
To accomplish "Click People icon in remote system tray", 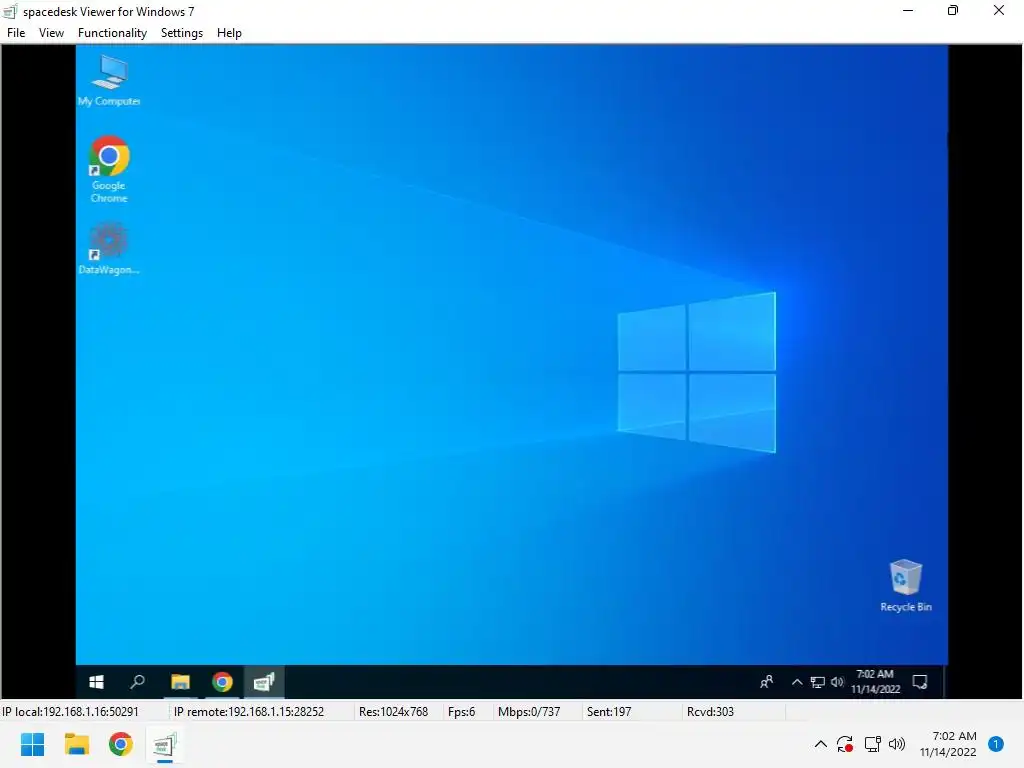I will click(767, 682).
